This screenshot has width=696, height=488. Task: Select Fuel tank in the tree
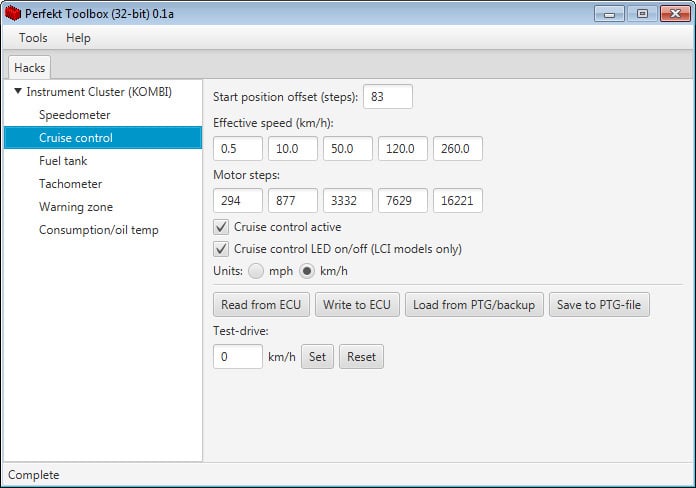tap(63, 161)
